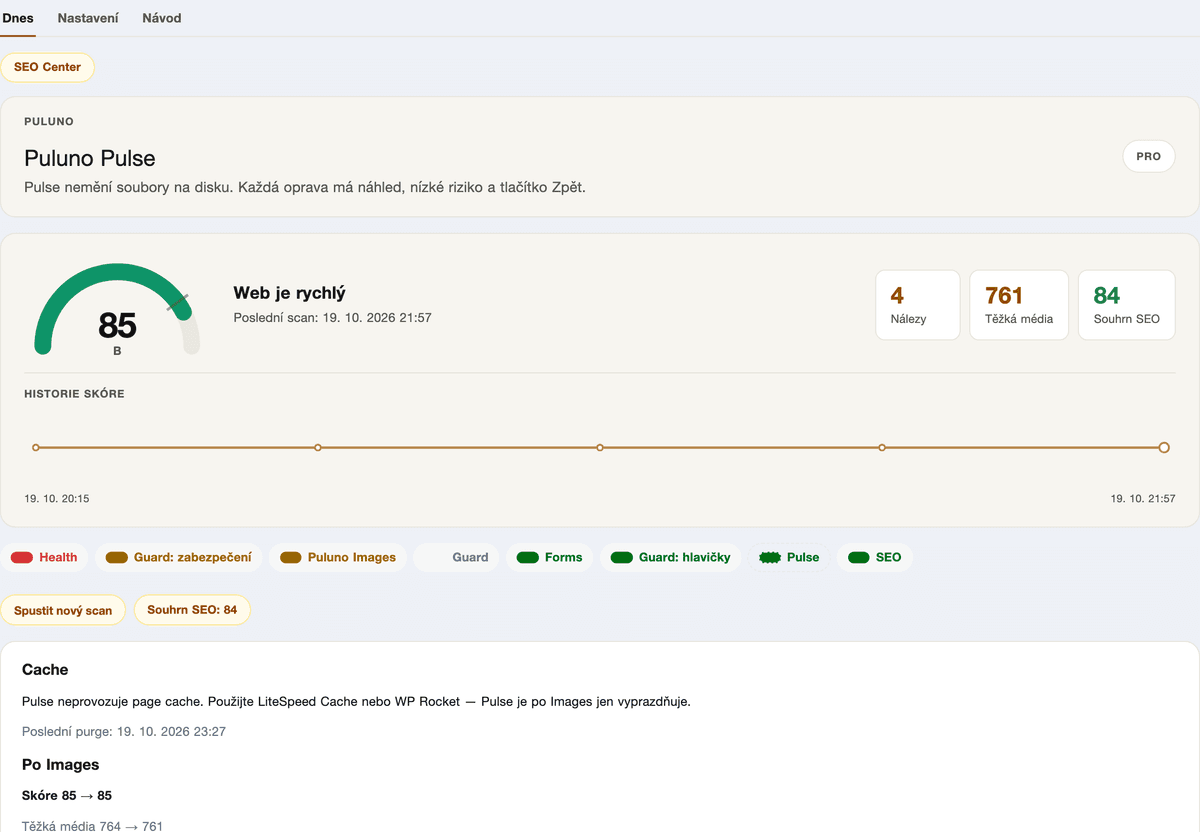Click the SEO Center button

[x=48, y=67]
